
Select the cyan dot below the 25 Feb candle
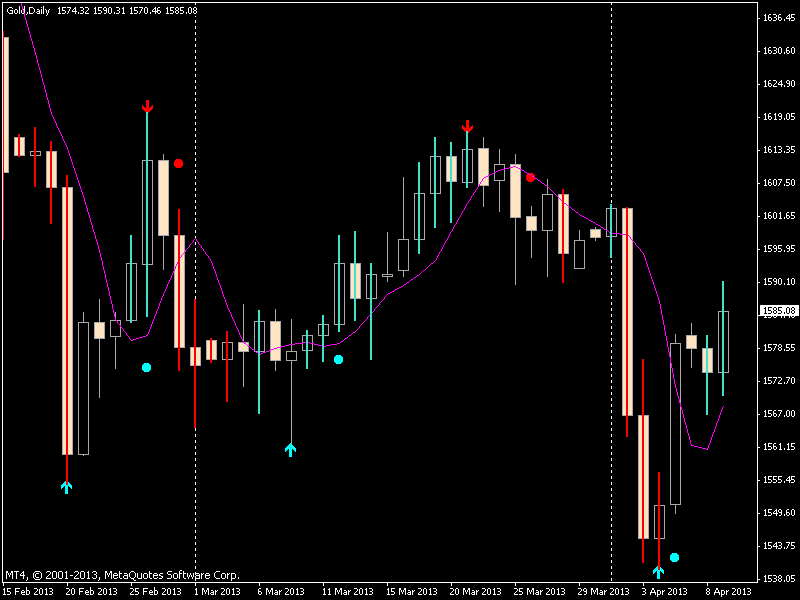pos(146,367)
